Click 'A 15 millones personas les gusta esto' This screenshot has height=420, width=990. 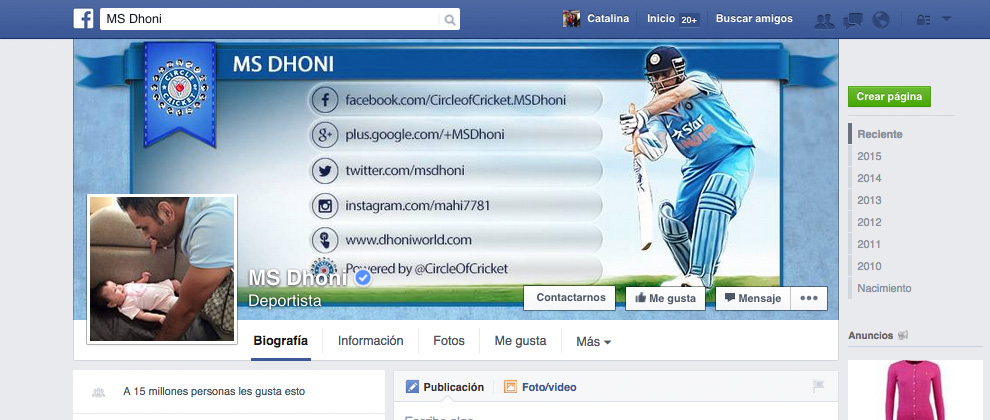pos(214,392)
